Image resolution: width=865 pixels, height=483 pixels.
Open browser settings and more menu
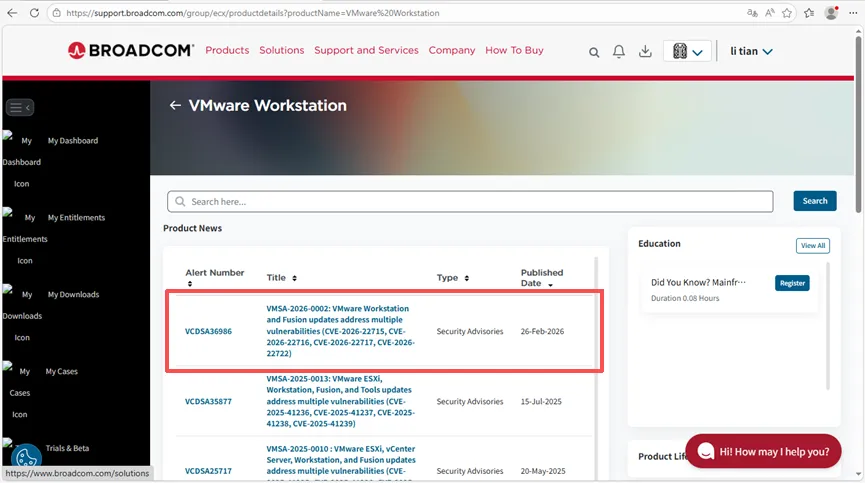tap(853, 13)
